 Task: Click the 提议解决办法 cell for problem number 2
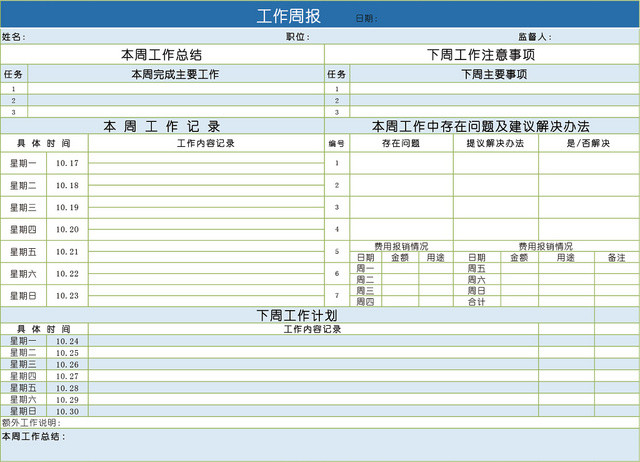click(x=496, y=185)
